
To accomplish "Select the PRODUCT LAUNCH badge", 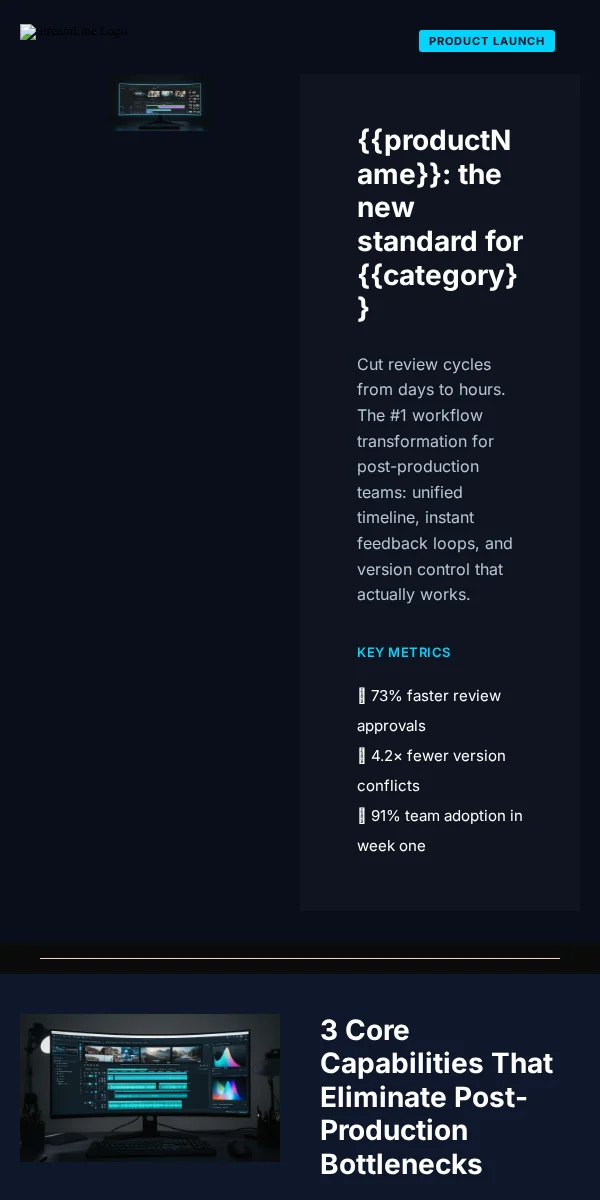I will pyautogui.click(x=487, y=41).
